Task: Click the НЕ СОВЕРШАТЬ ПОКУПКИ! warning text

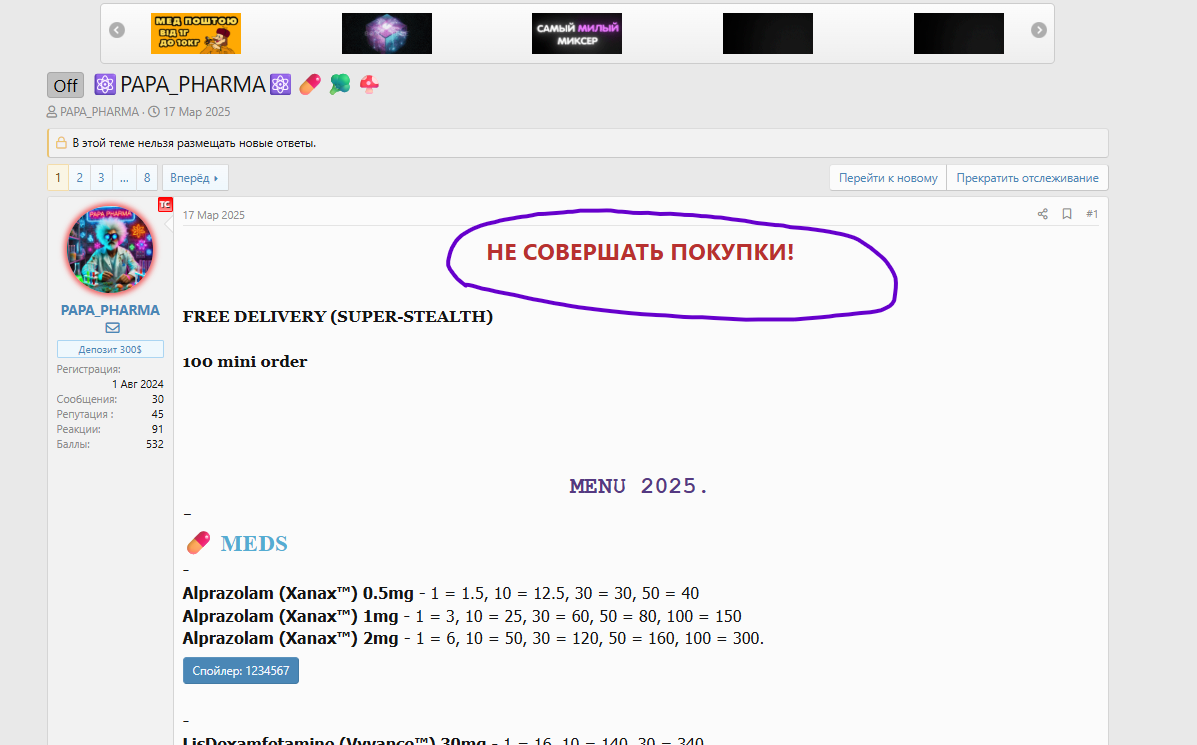Action: pos(640,253)
